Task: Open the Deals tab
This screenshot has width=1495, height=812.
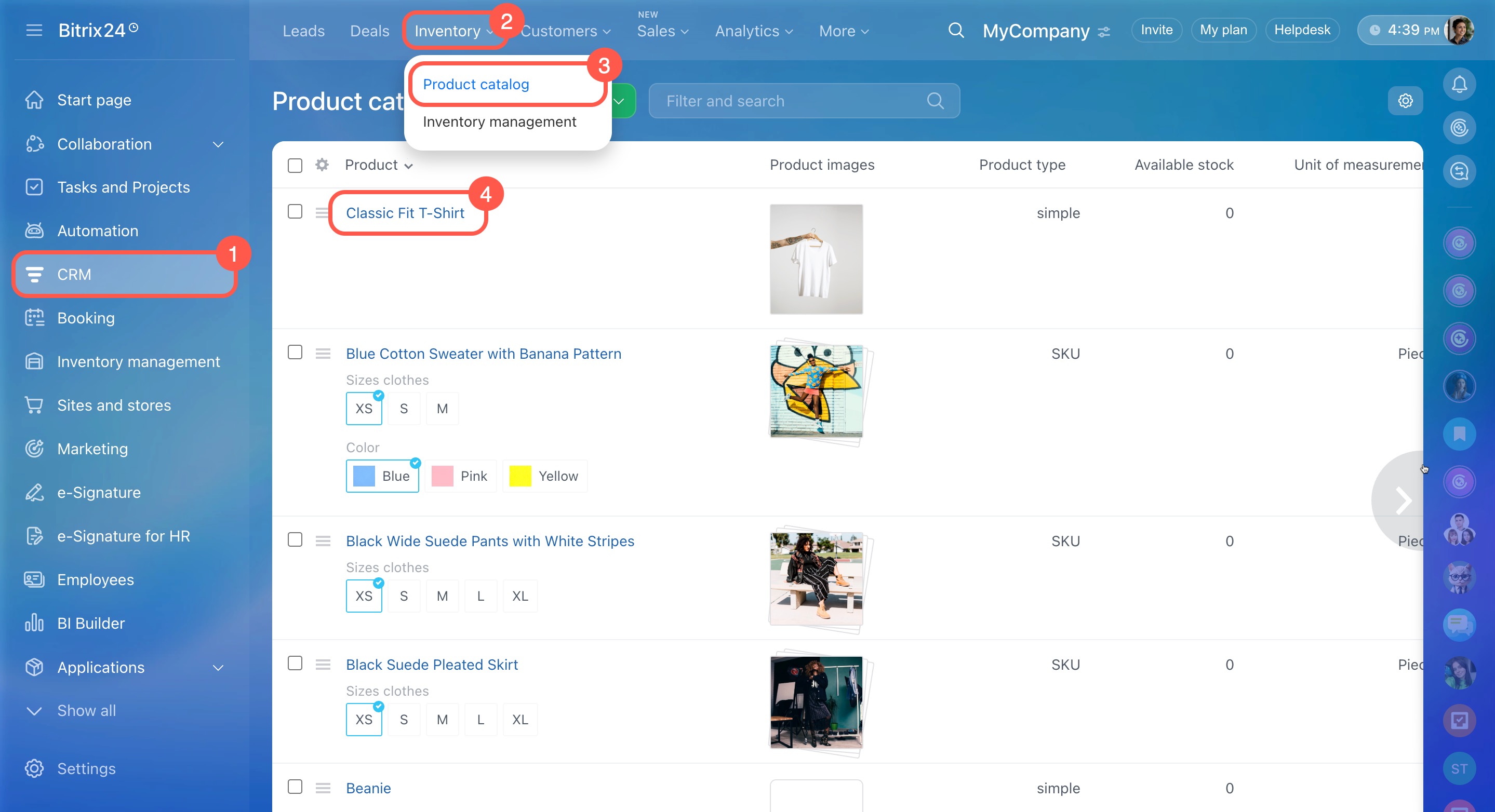Action: pyautogui.click(x=369, y=31)
